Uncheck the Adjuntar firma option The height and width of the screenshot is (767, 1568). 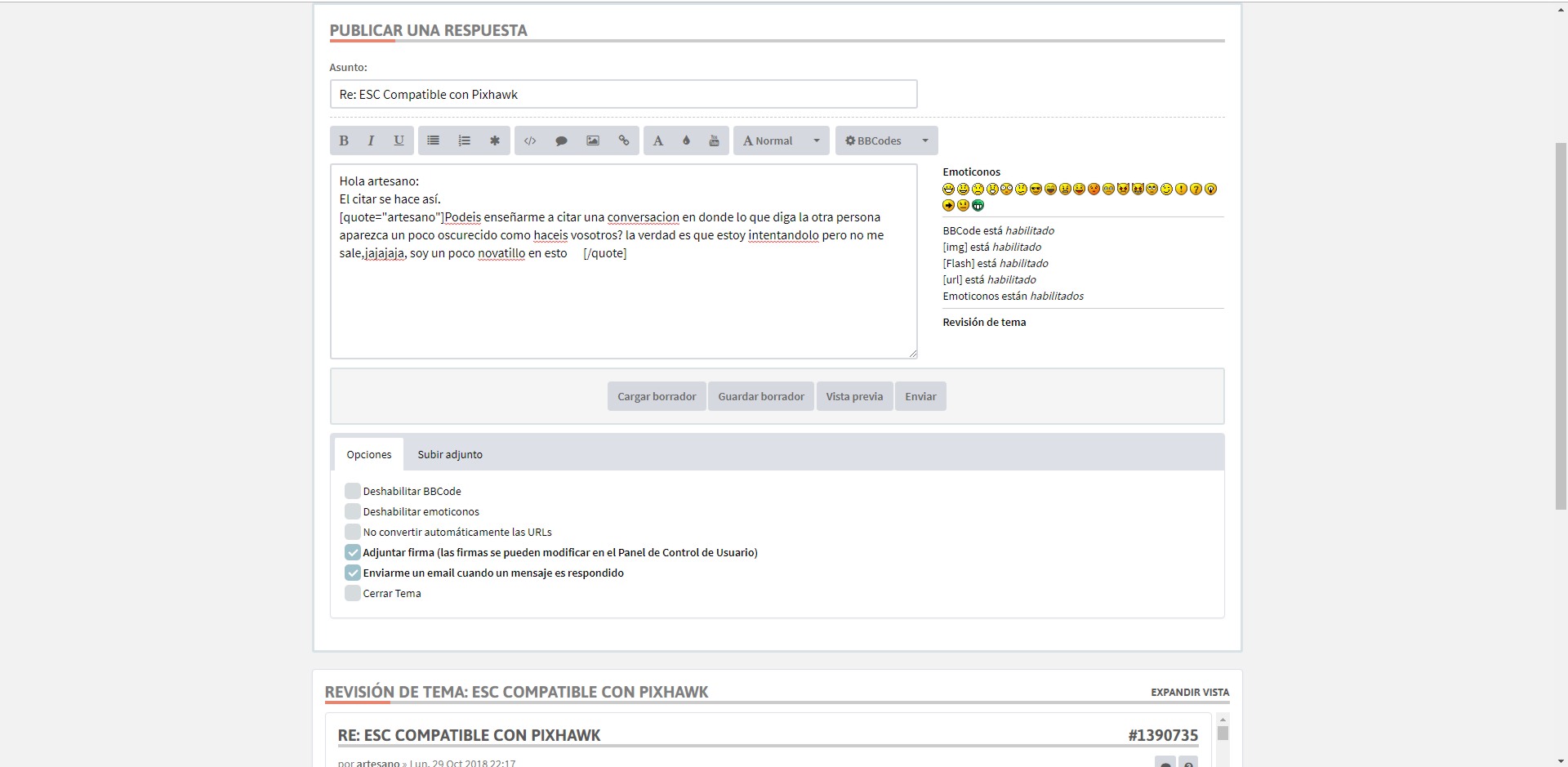pos(352,552)
